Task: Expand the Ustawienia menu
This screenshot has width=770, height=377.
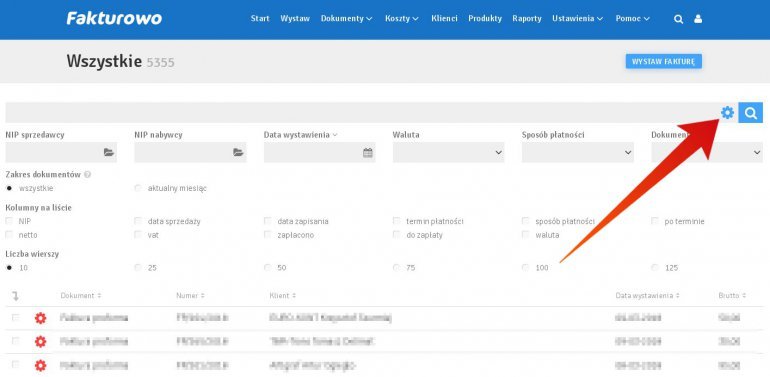Action: tap(578, 19)
